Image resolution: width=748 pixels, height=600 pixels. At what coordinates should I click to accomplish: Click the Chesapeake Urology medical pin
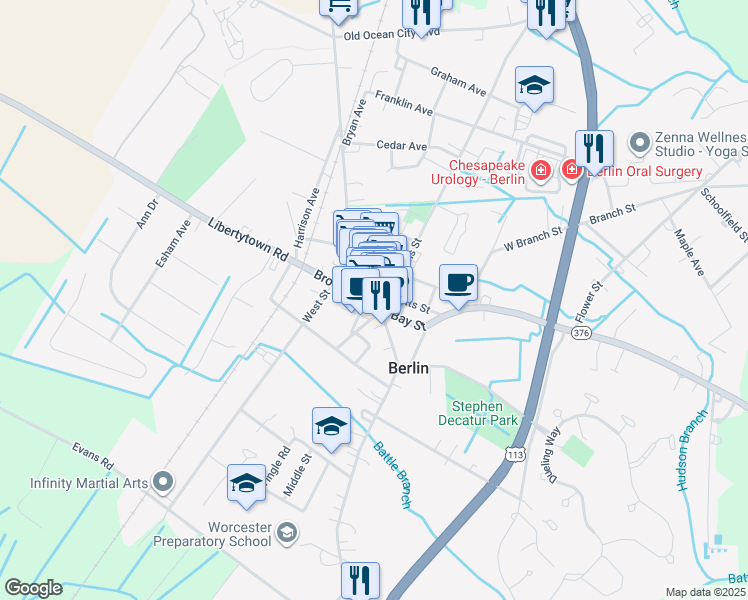coord(540,170)
